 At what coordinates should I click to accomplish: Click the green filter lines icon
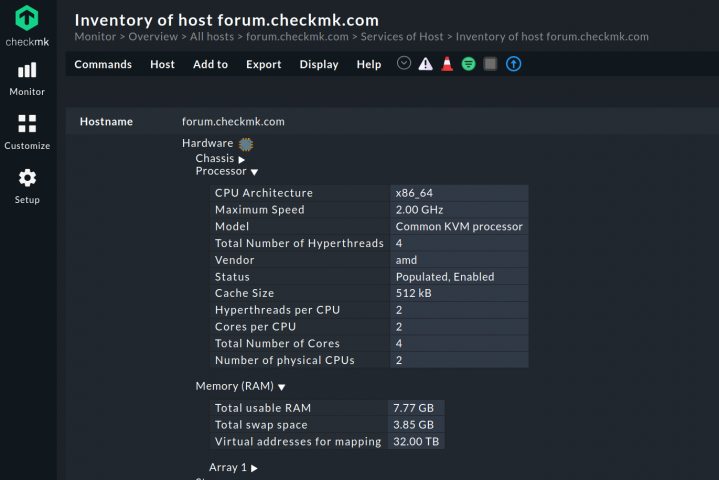pyautogui.click(x=469, y=64)
